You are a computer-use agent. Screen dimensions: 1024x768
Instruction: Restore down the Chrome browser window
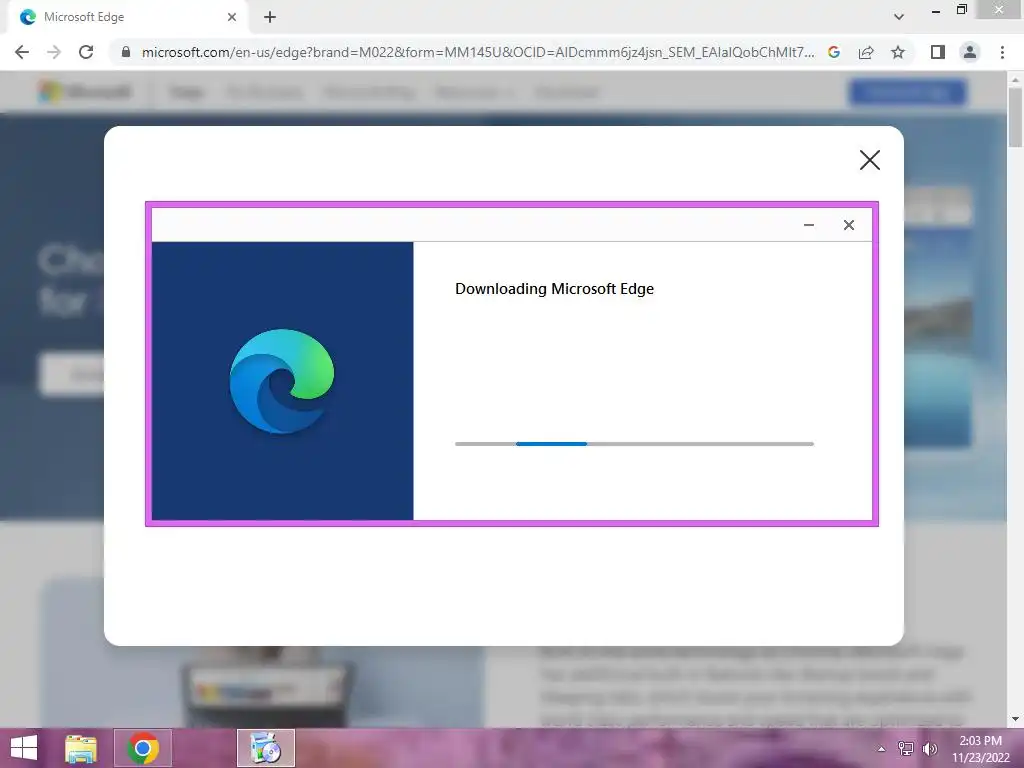[962, 10]
